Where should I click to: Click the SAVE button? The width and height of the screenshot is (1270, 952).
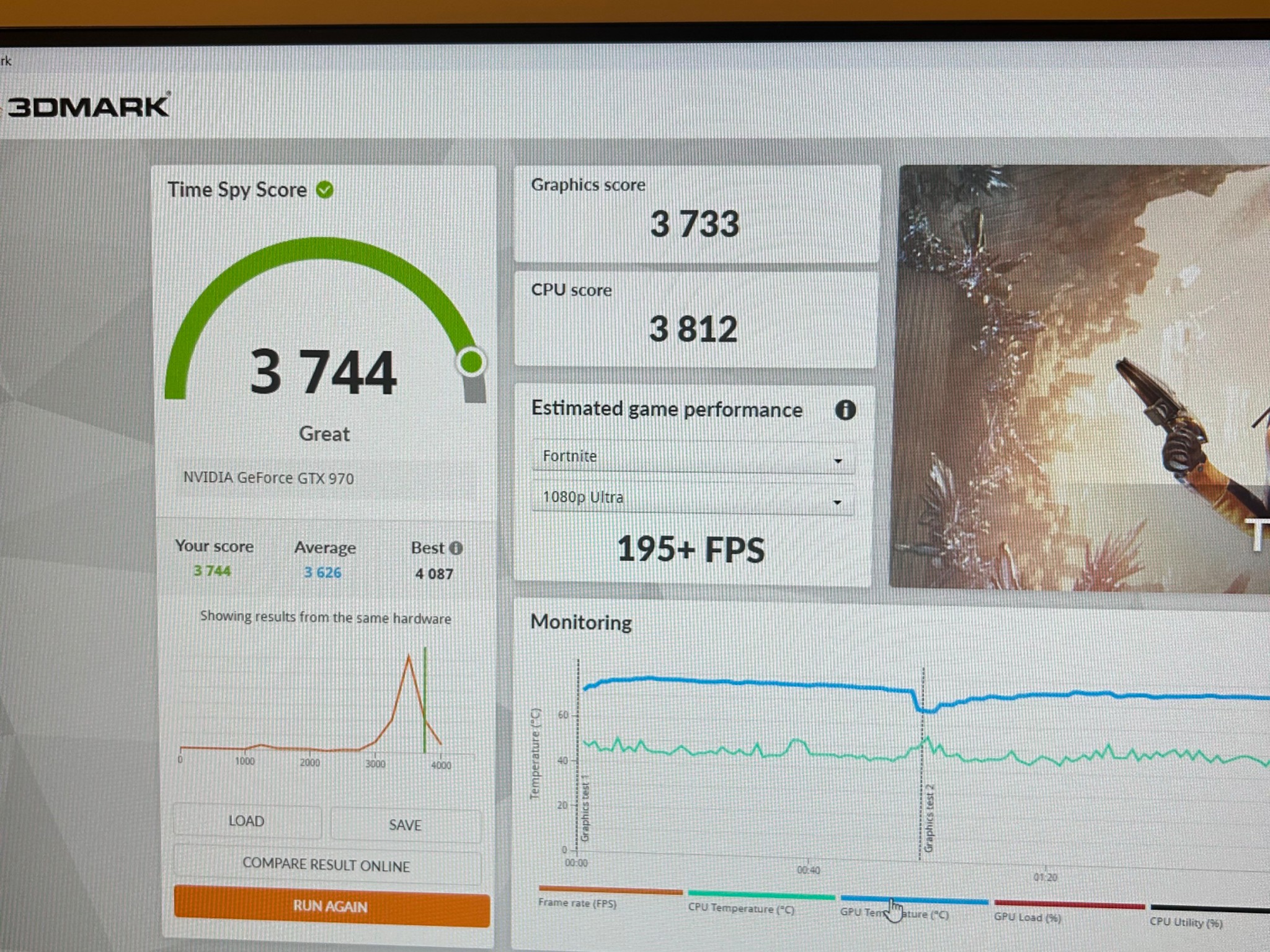[405, 825]
